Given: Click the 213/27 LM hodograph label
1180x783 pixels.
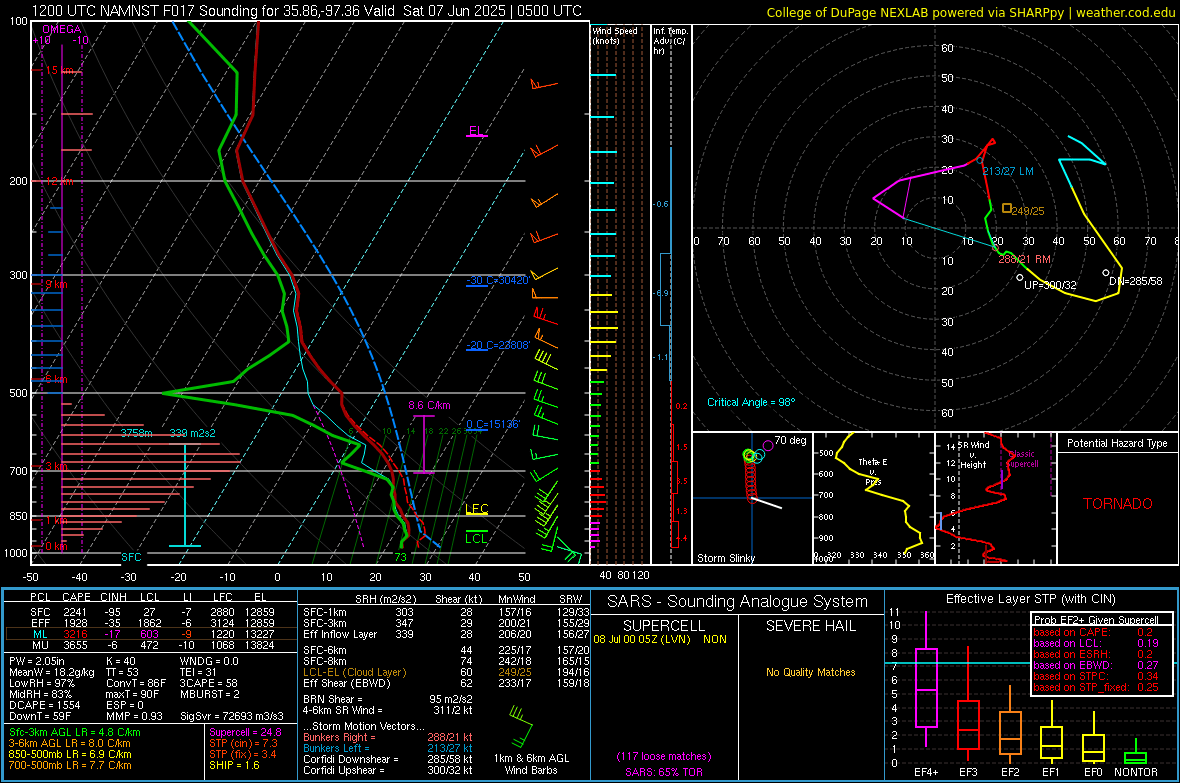Looking at the screenshot, I should pos(1008,171).
